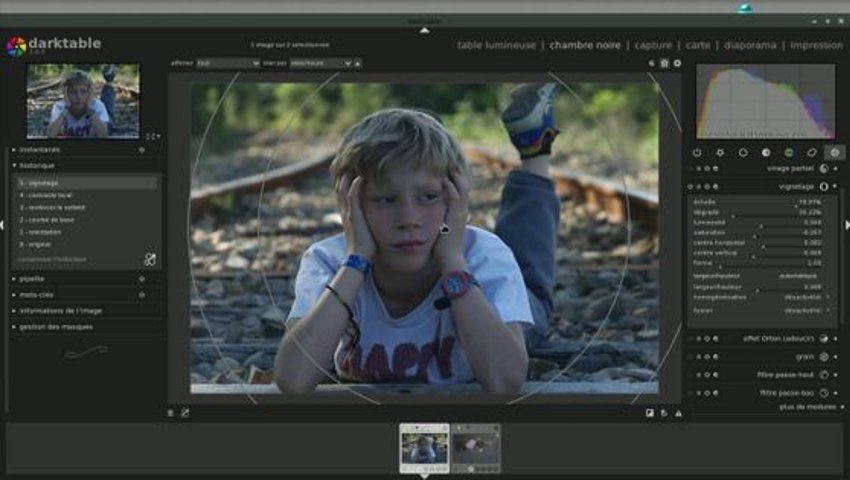Expand informations de l'image panel

pyautogui.click(x=14, y=311)
